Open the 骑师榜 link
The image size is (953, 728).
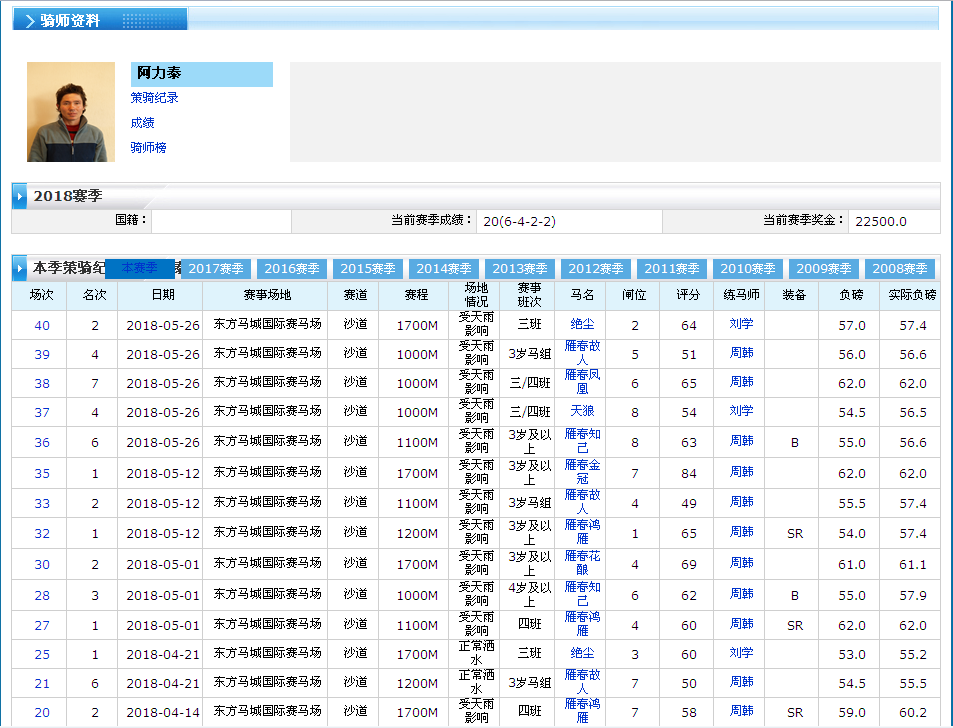pos(148,148)
